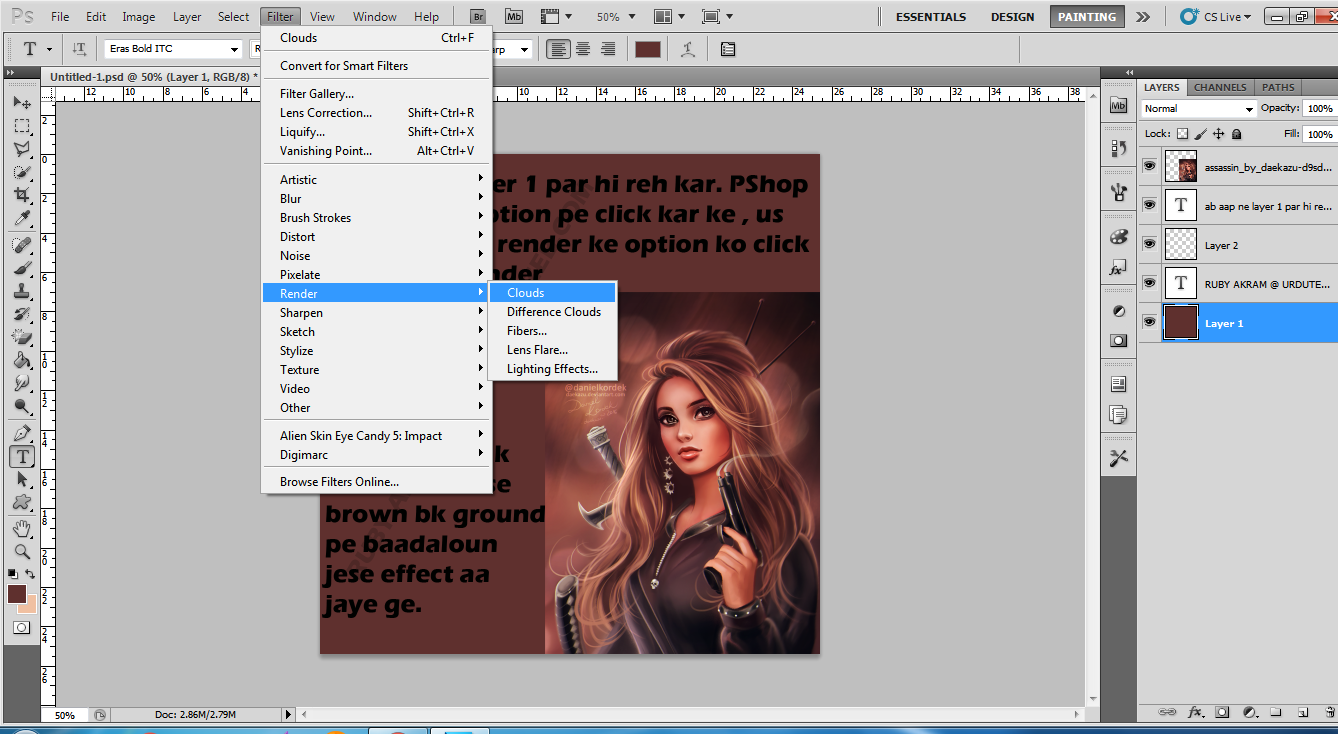Add a layer mask from Layers panel footer
This screenshot has width=1338, height=734.
(1222, 712)
